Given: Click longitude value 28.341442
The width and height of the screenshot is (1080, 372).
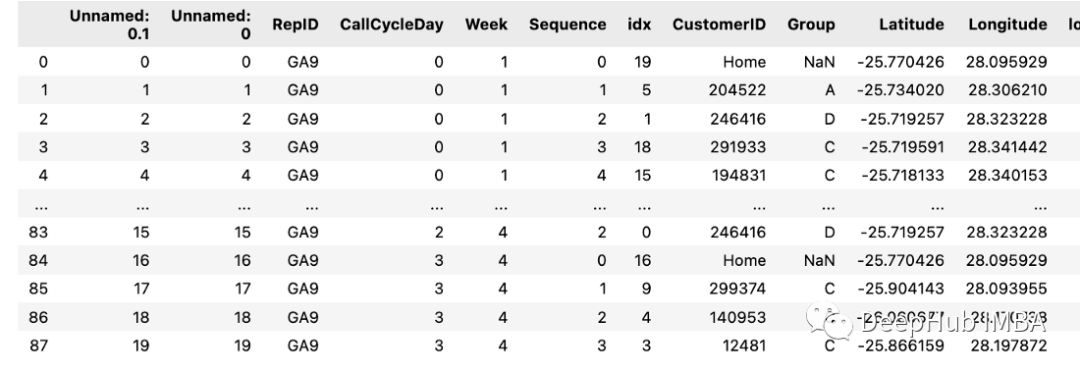Looking at the screenshot, I should (1007, 147).
